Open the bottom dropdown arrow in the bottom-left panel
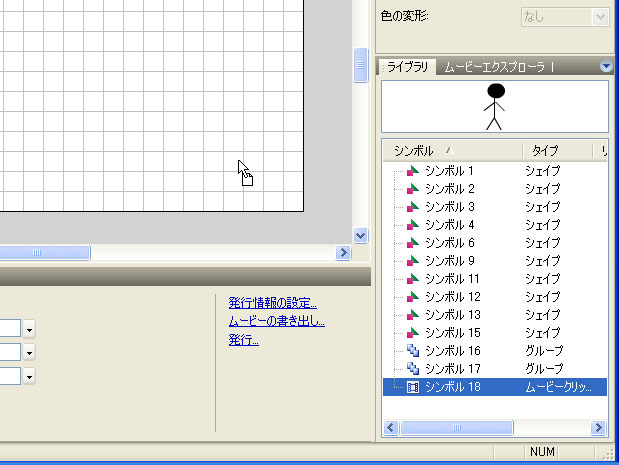The image size is (619, 465). click(x=29, y=376)
